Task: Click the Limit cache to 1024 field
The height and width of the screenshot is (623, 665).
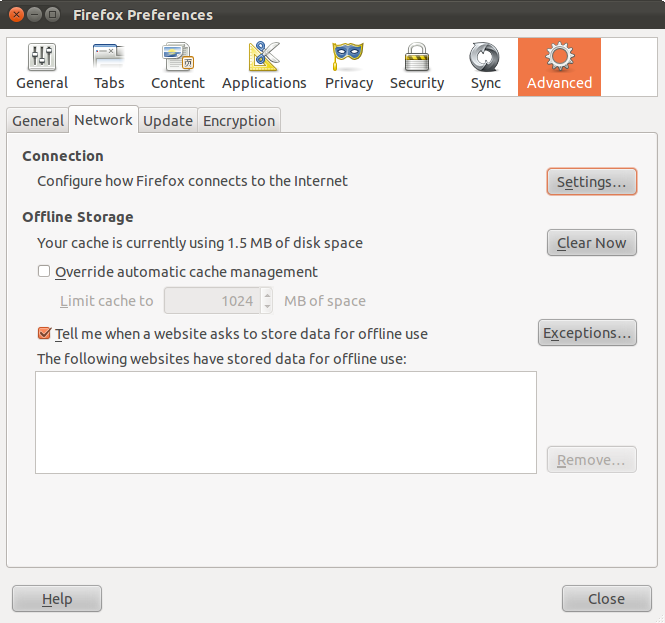Action: [x=212, y=301]
